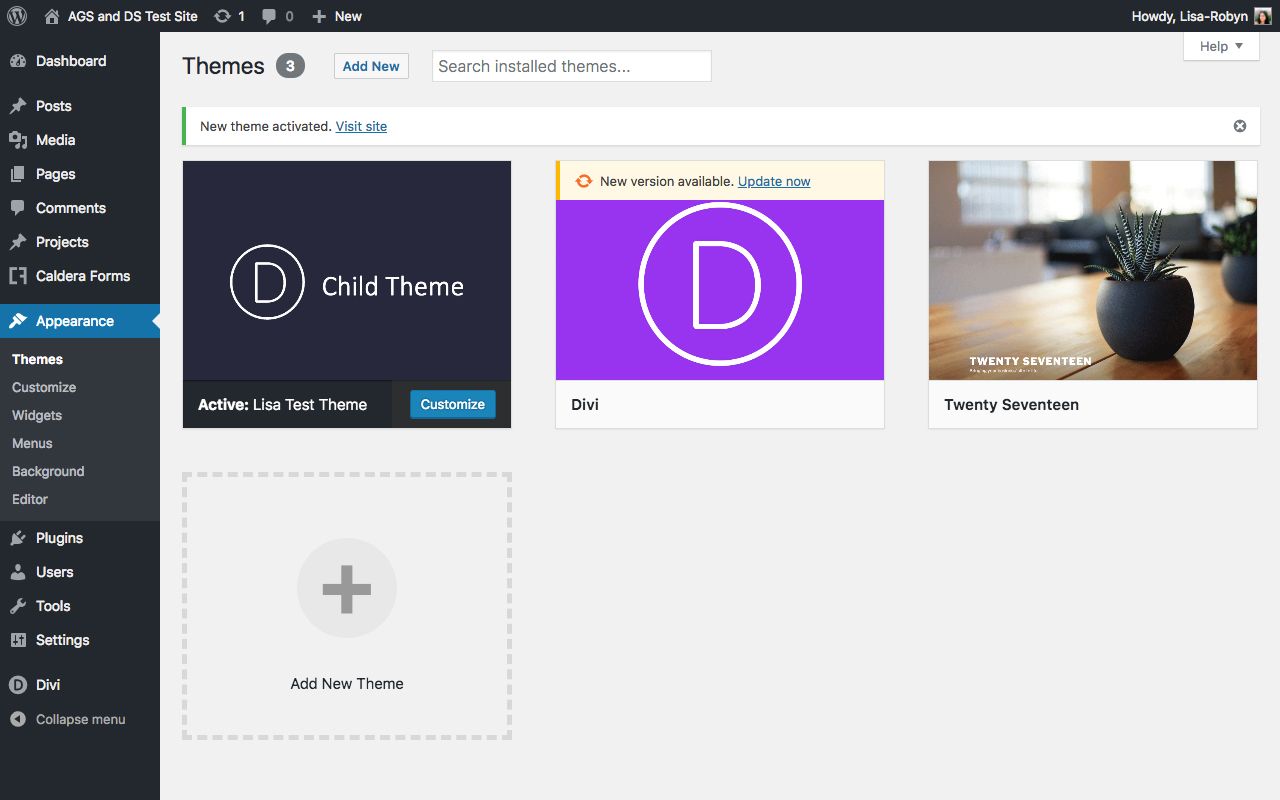Click the Twenty Seventeen theme name
The image size is (1280, 800).
pos(1011,405)
